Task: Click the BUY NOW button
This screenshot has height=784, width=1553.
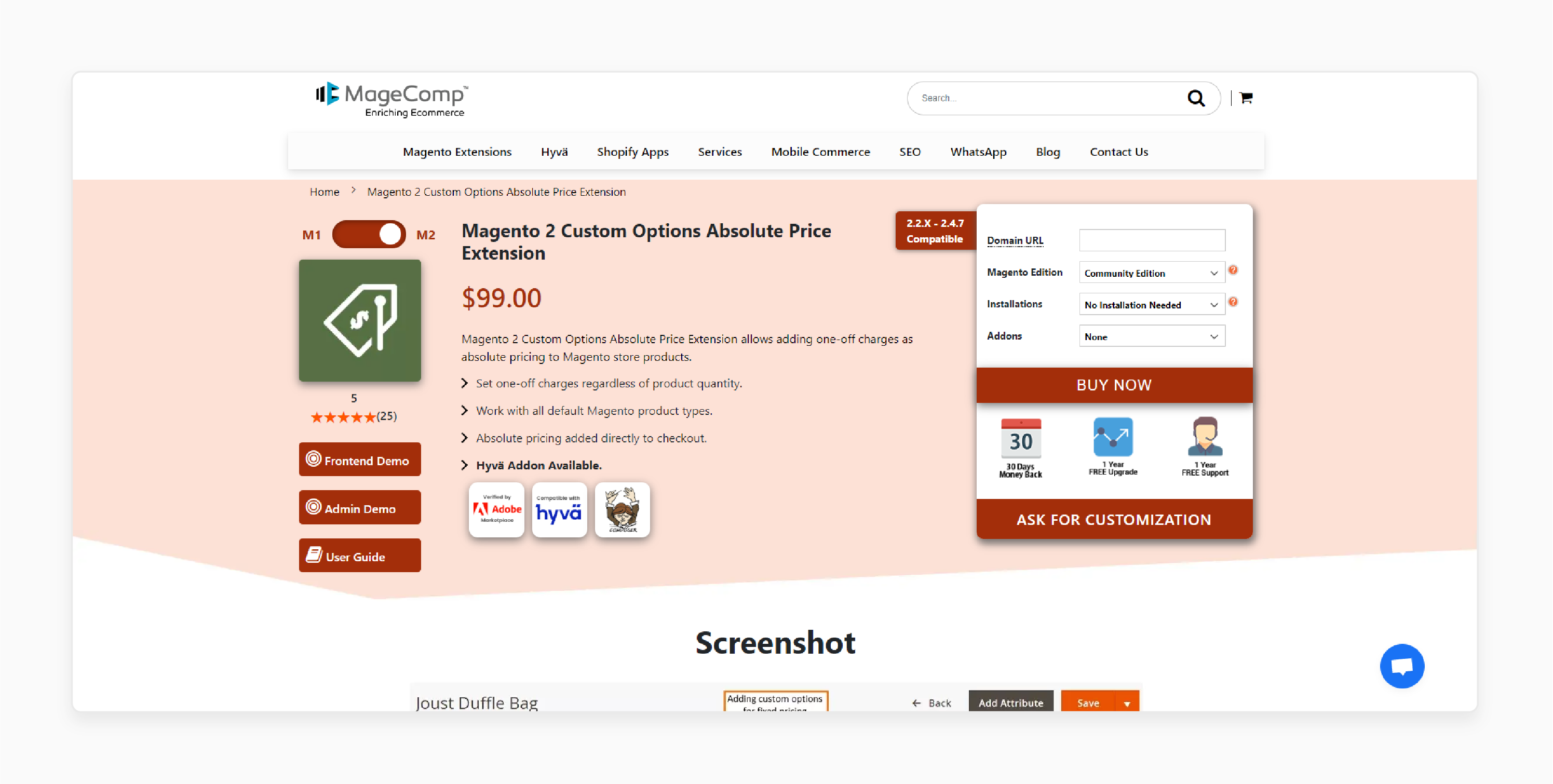Action: point(1113,384)
